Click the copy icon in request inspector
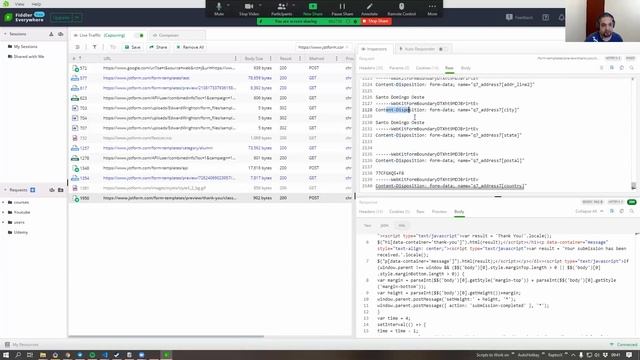Screen dimensions: 640x360 pos(622,68)
